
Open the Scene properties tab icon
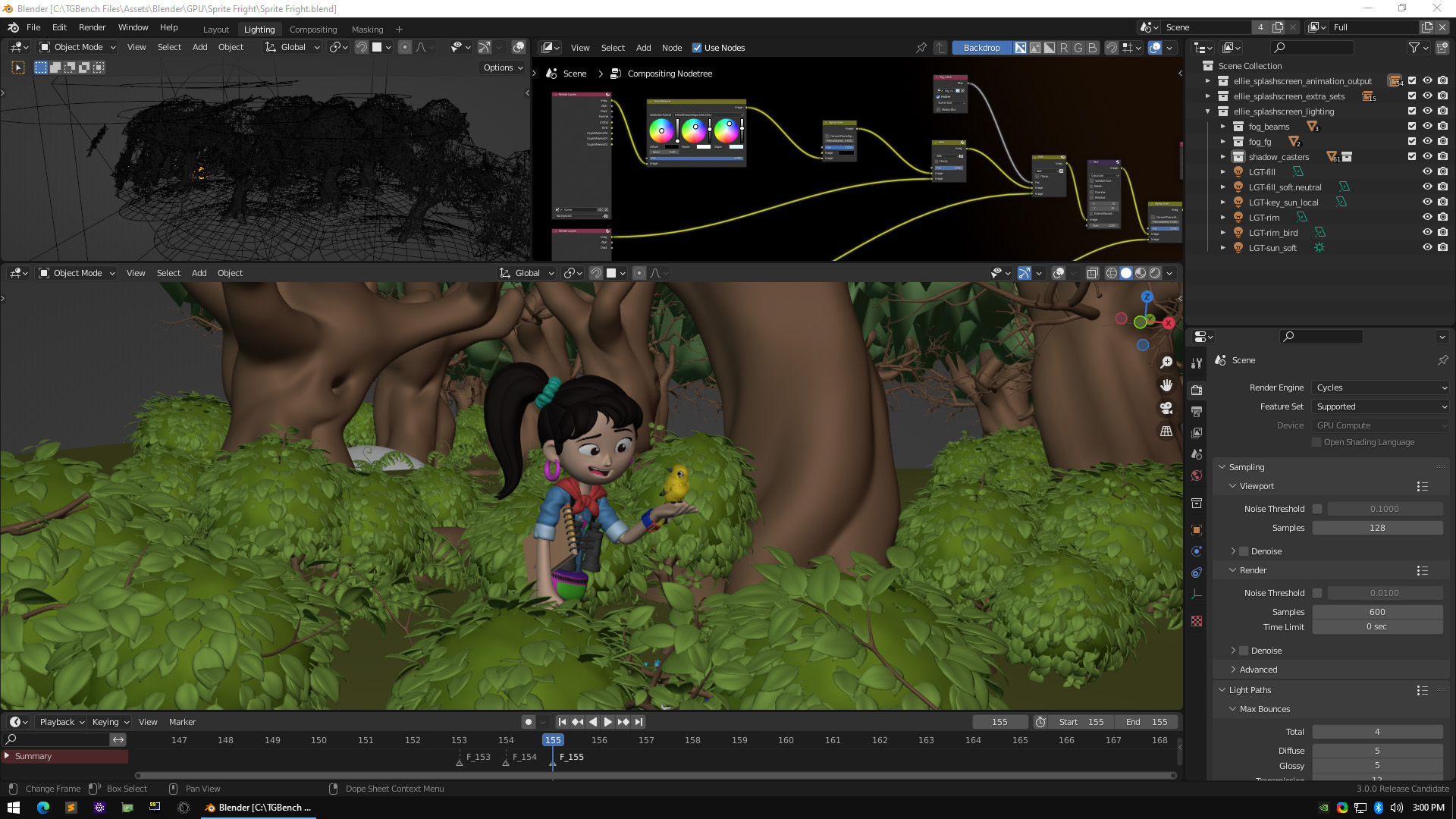1197,453
